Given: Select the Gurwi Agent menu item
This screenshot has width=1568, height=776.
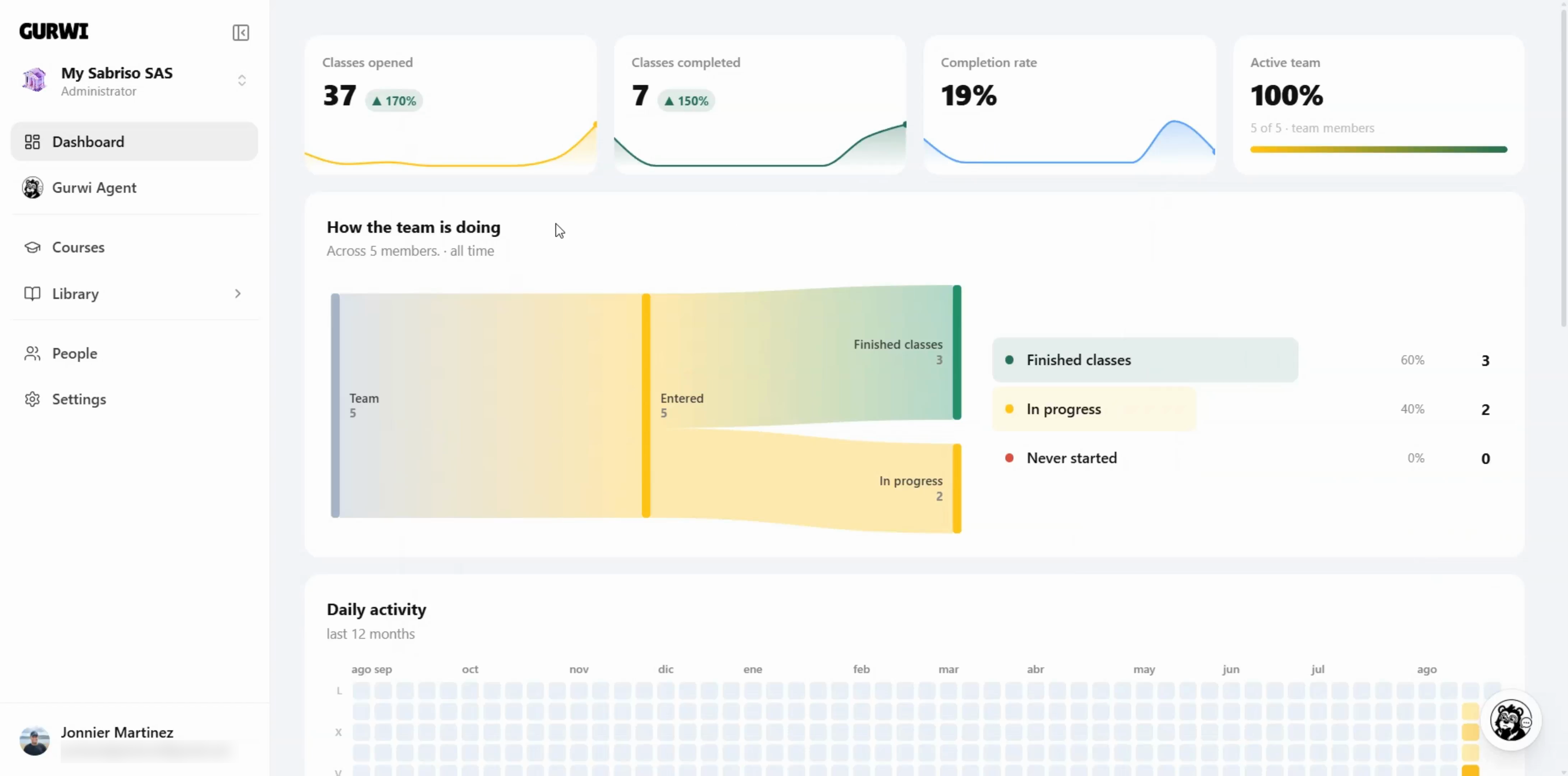Looking at the screenshot, I should click(135, 188).
